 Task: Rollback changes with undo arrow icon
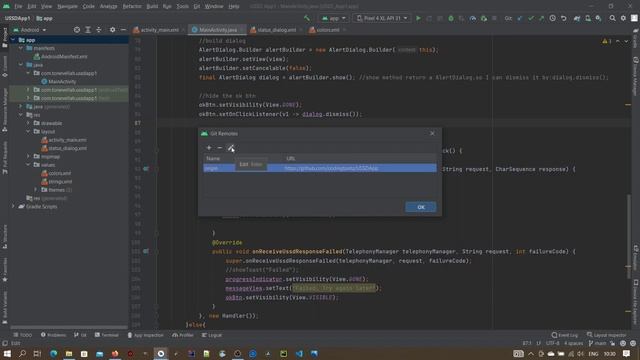pyautogui.click(x=563, y=18)
